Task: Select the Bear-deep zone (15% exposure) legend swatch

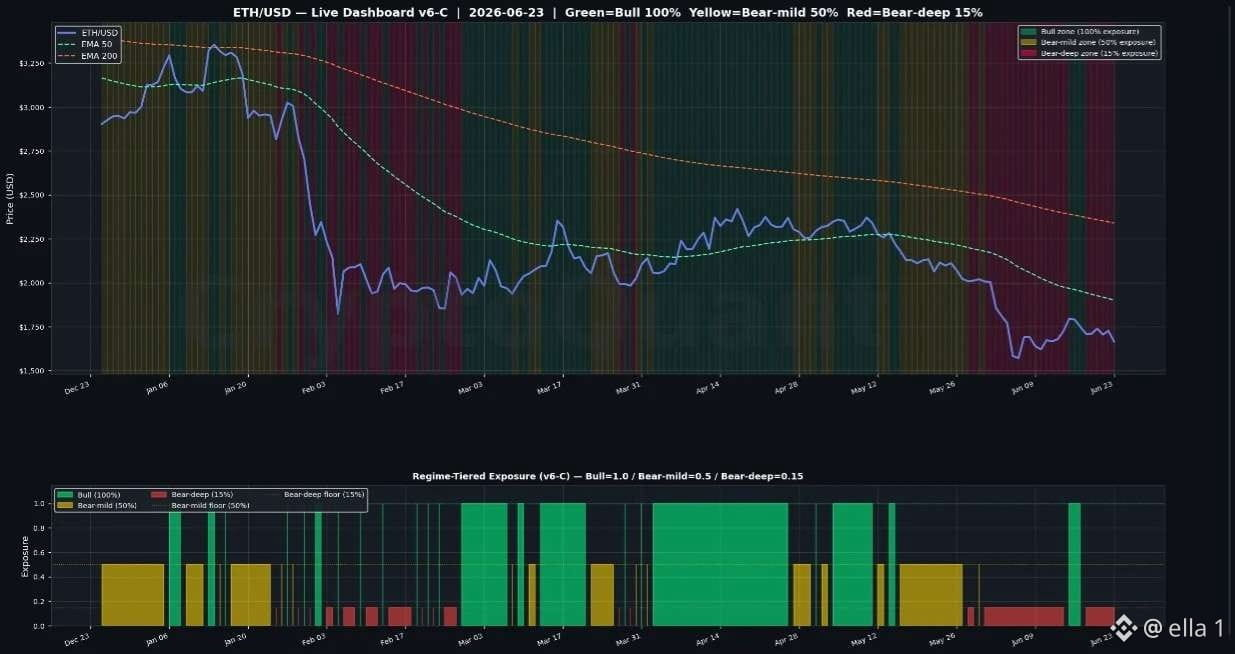Action: [x=1028, y=54]
